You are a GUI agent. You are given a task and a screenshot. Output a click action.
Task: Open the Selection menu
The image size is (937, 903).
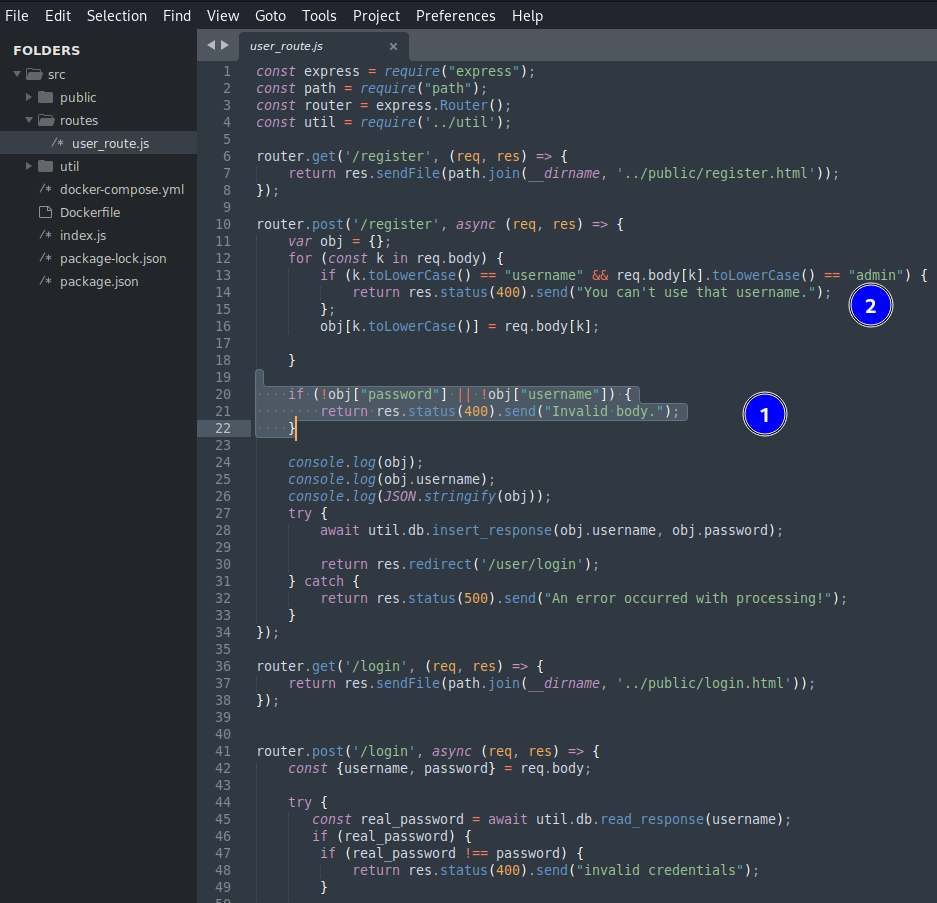pos(117,16)
